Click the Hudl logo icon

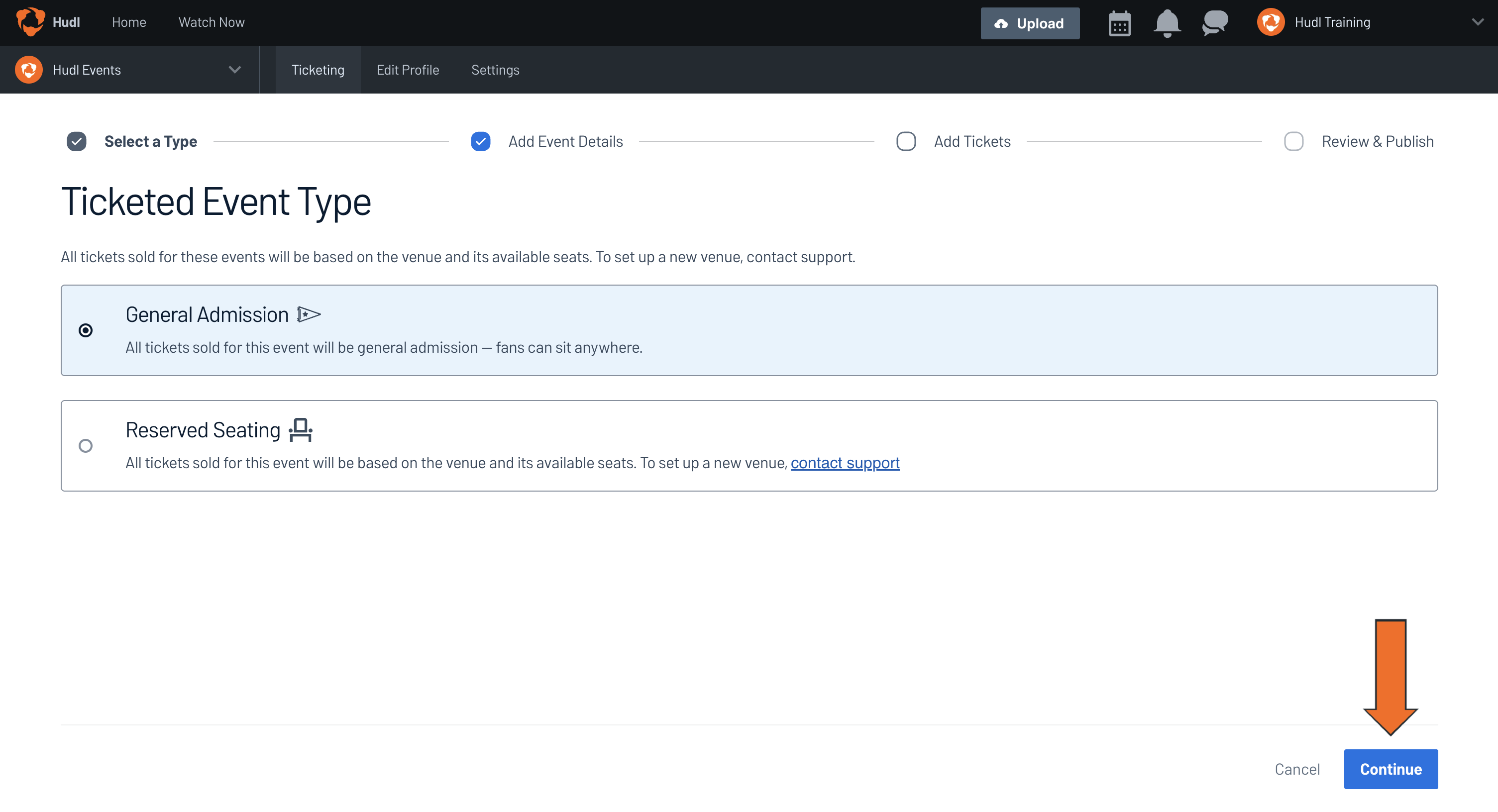[x=30, y=22]
